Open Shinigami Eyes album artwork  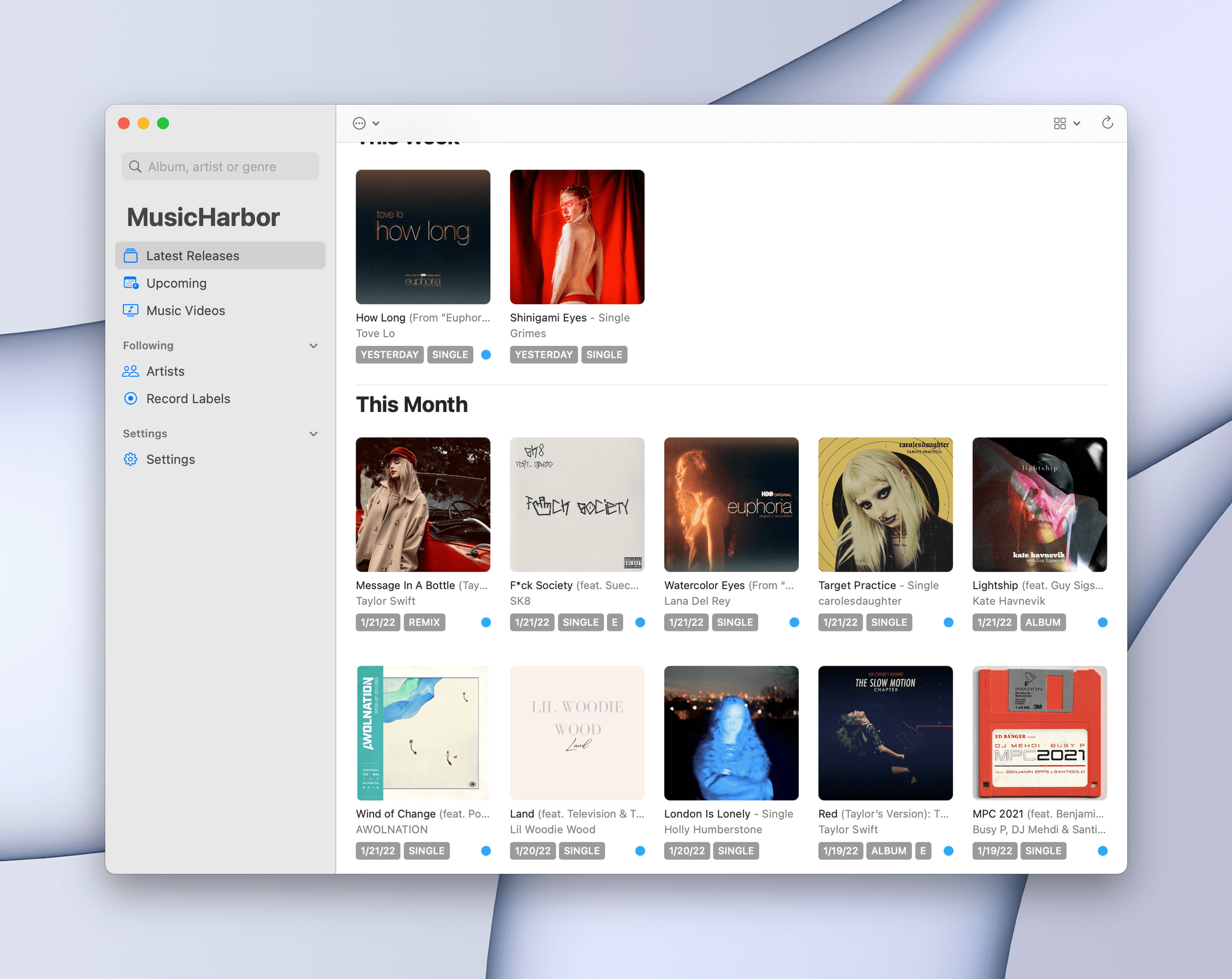pyautogui.click(x=577, y=237)
